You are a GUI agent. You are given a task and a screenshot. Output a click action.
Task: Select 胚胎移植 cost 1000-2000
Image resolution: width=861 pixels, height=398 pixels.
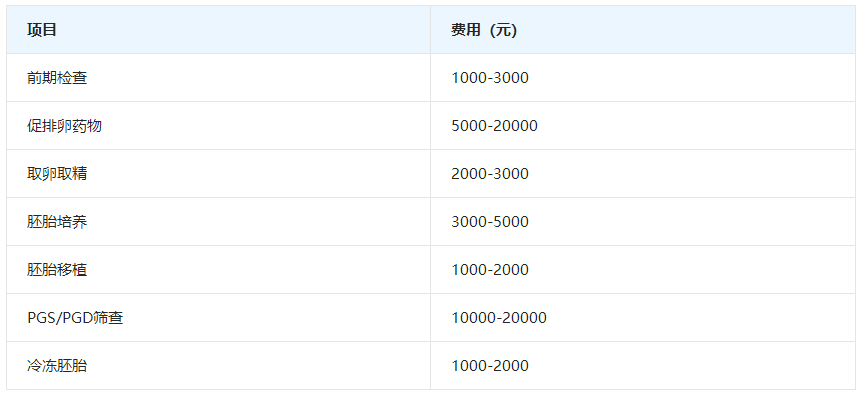490,270
